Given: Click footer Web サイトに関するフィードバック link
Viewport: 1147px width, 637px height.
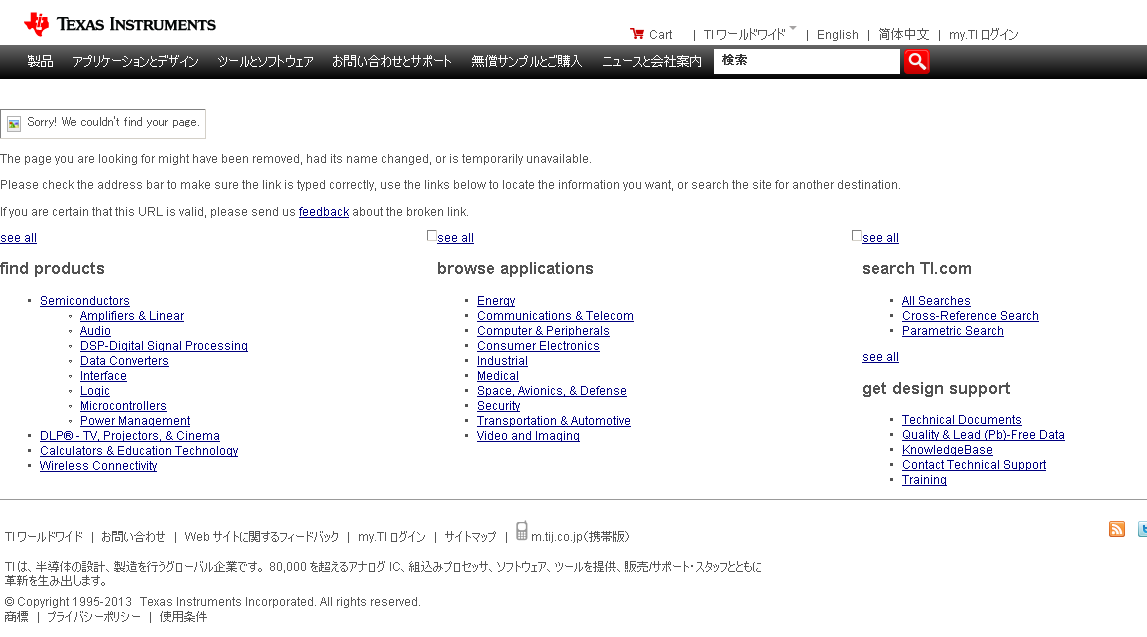Looking at the screenshot, I should (262, 537).
